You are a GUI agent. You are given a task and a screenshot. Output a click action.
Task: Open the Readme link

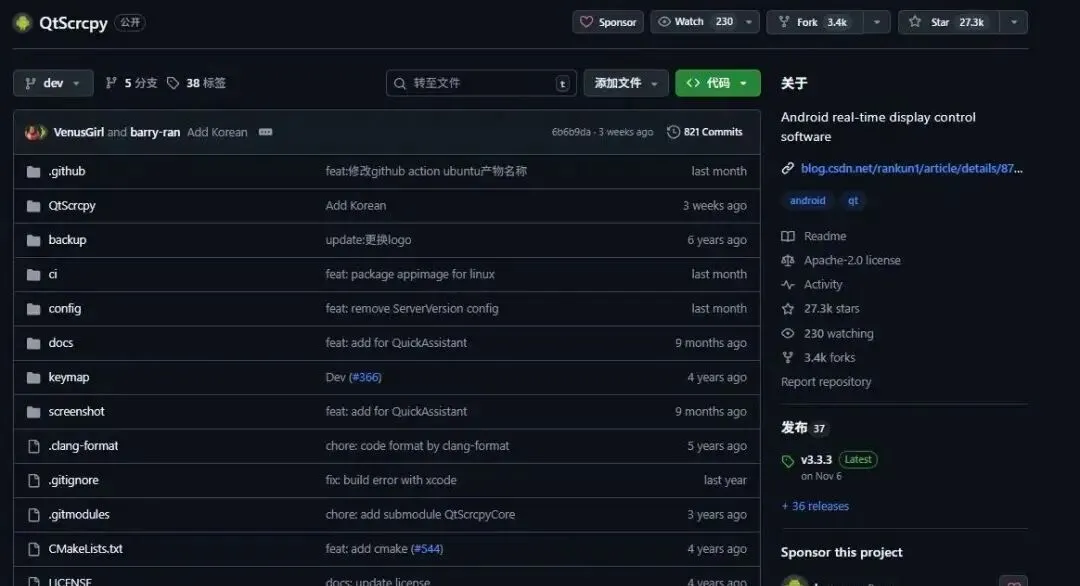(824, 236)
